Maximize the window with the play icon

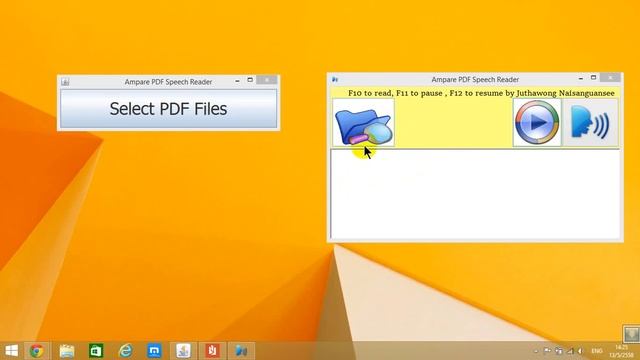pos(593,78)
